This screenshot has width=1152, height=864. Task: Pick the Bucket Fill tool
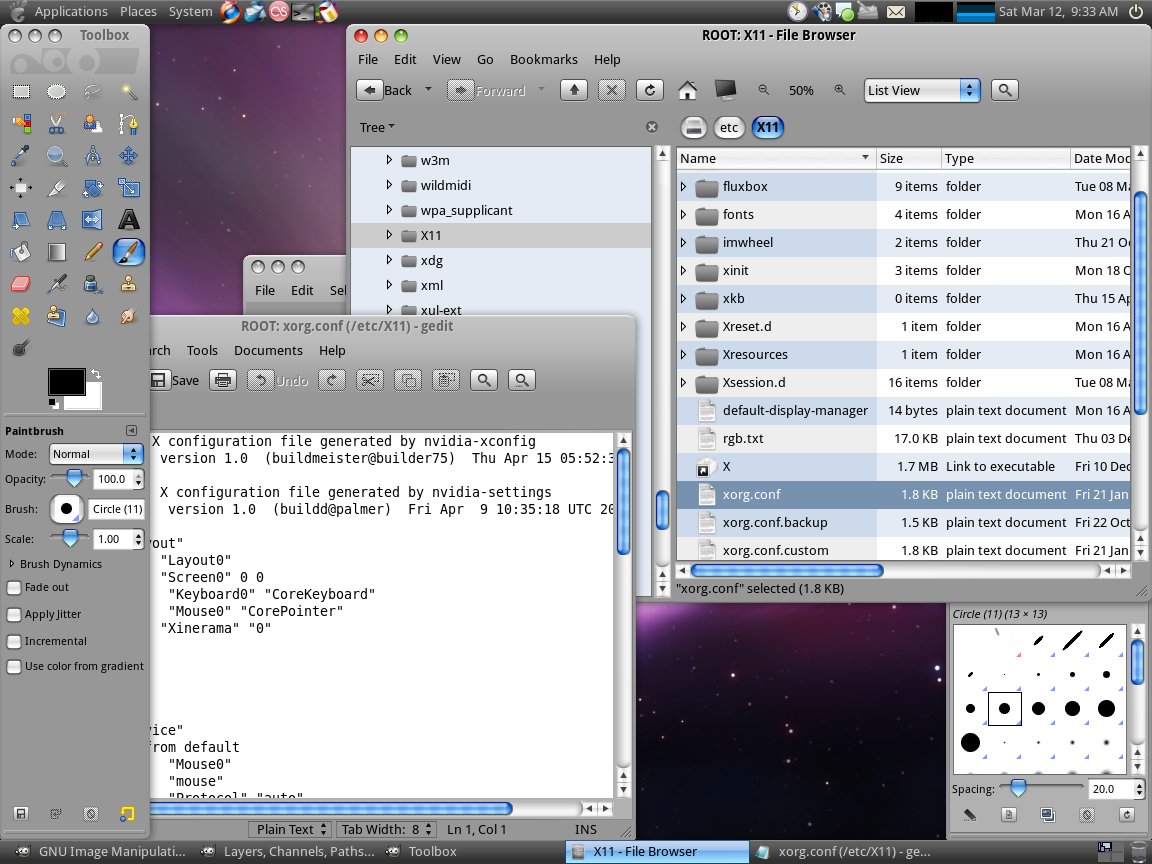point(21,252)
